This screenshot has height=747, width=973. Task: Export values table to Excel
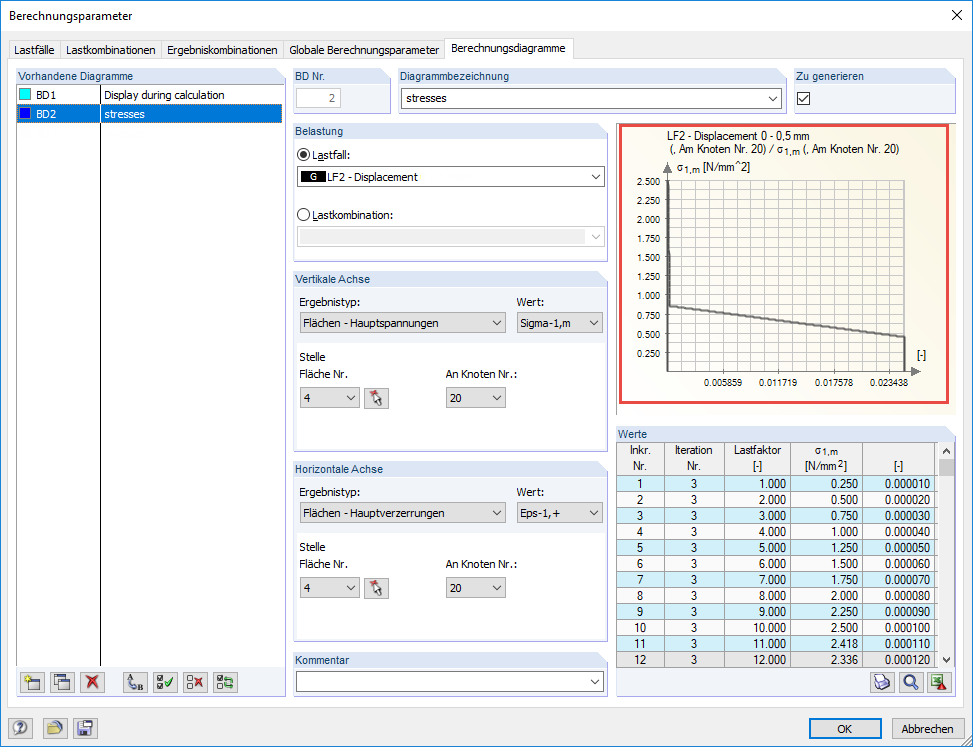[x=939, y=682]
